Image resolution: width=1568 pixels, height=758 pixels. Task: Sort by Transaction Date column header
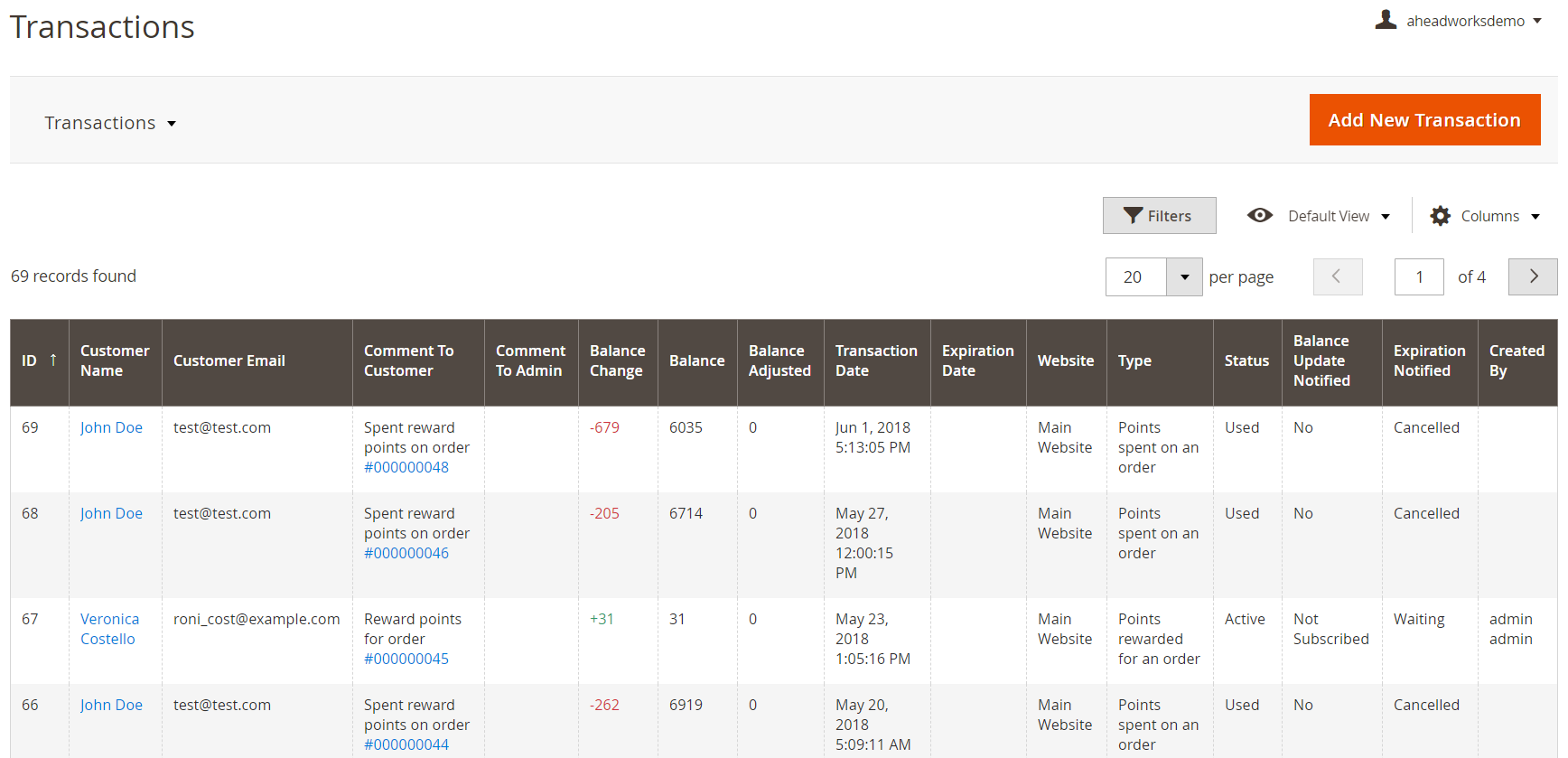click(x=875, y=360)
